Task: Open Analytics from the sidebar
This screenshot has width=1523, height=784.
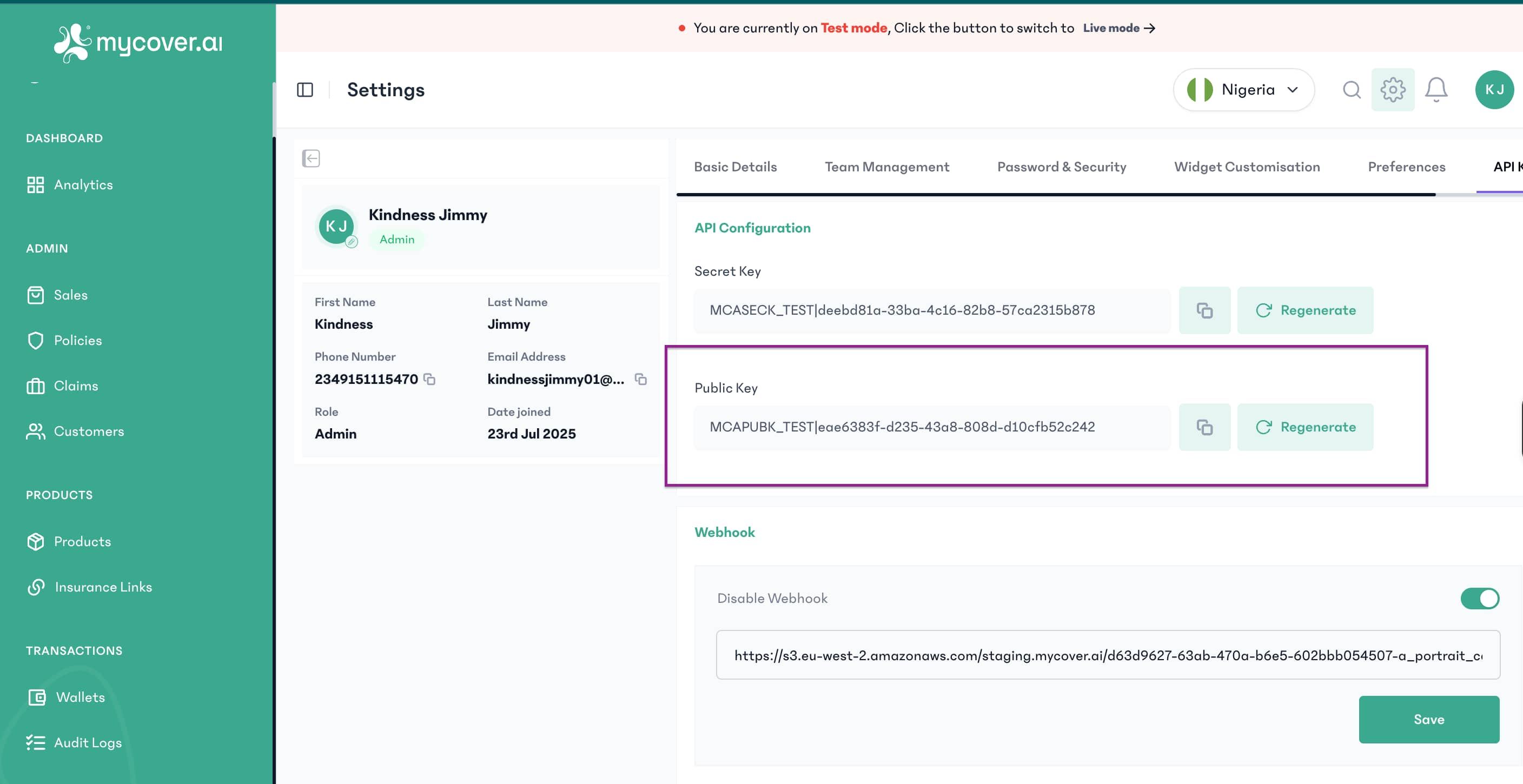Action: click(x=83, y=184)
